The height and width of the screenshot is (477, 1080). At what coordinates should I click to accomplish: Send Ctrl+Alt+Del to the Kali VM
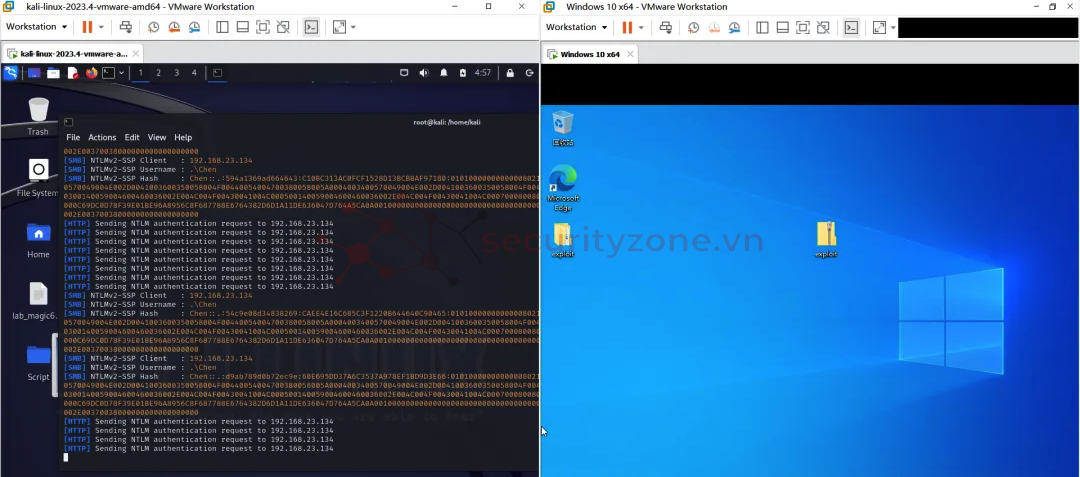125,28
